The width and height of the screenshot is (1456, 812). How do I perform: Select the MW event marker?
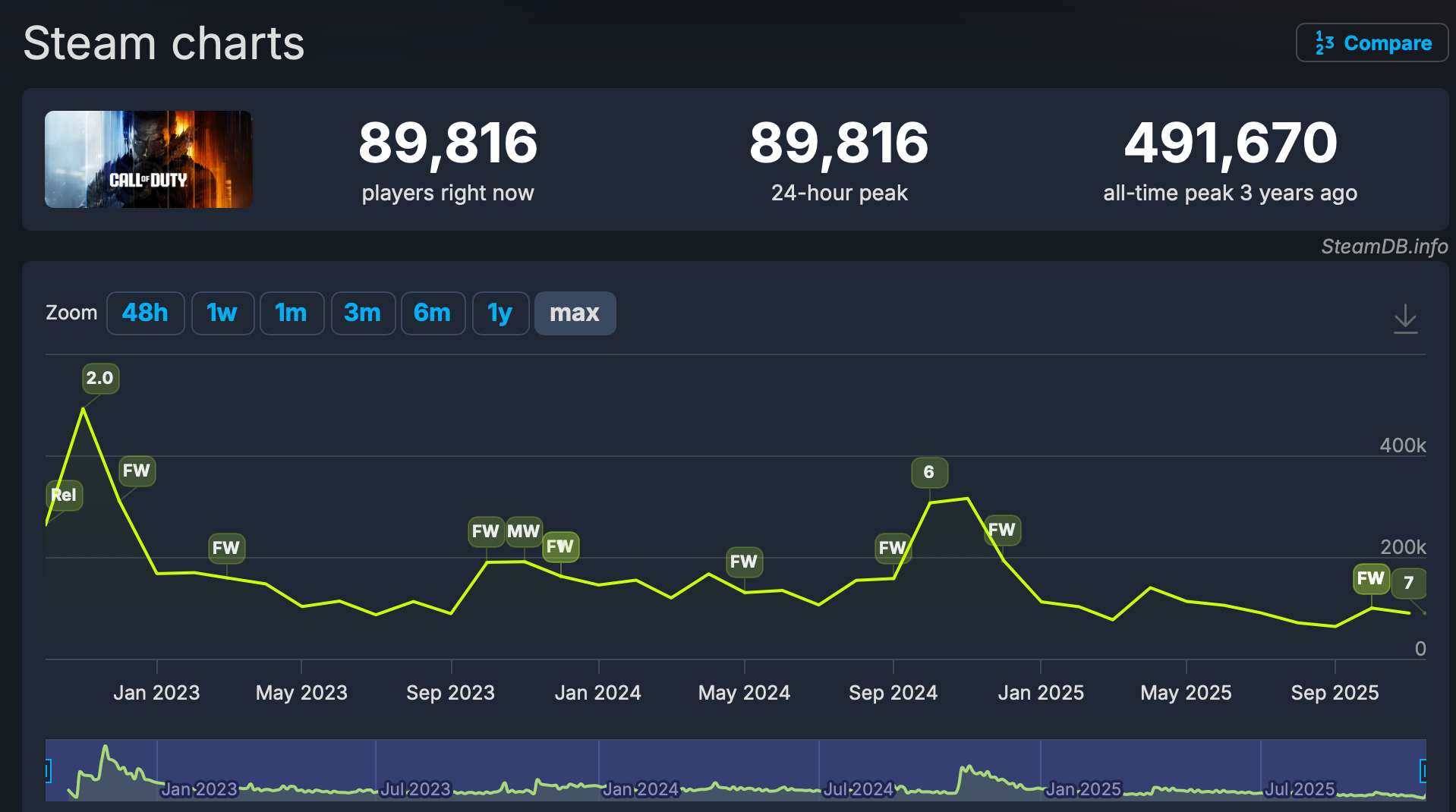(x=523, y=530)
